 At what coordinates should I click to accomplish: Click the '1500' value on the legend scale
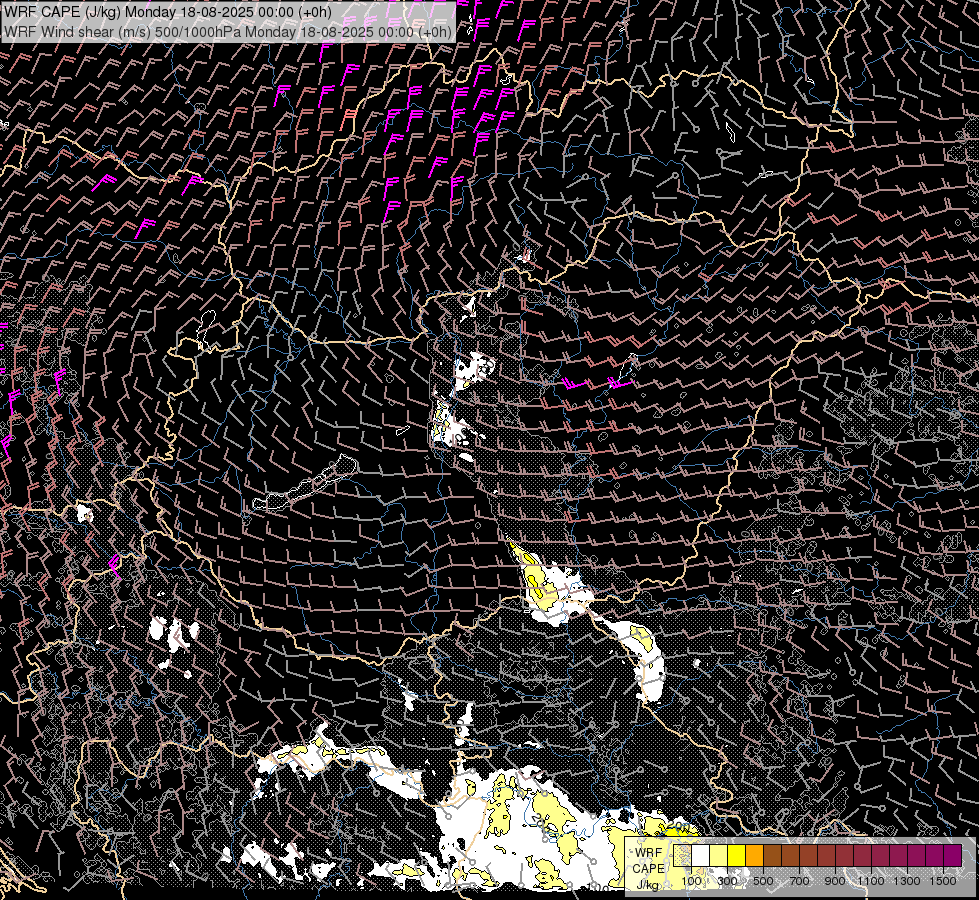[943, 881]
